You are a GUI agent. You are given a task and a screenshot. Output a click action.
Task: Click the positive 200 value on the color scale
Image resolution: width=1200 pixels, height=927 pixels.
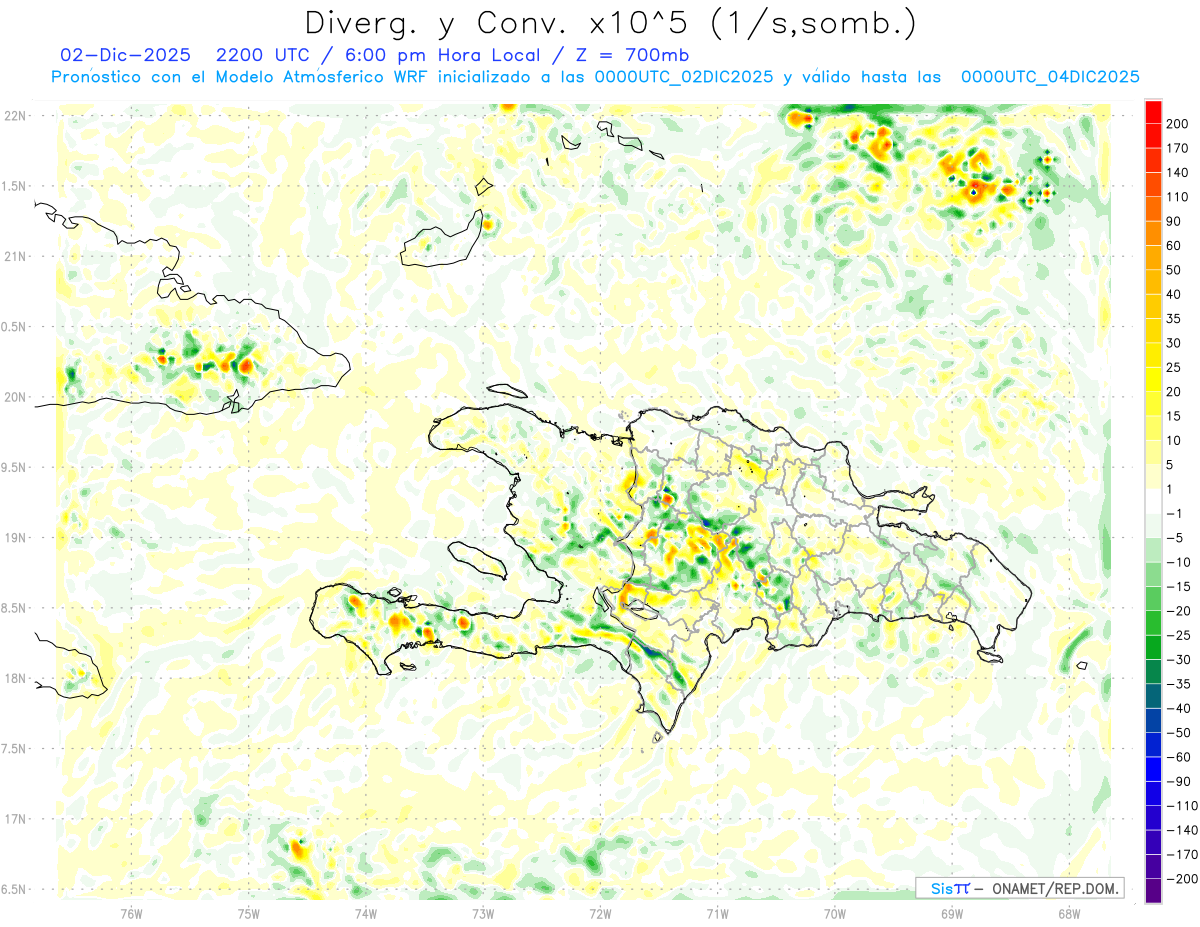(x=1177, y=124)
